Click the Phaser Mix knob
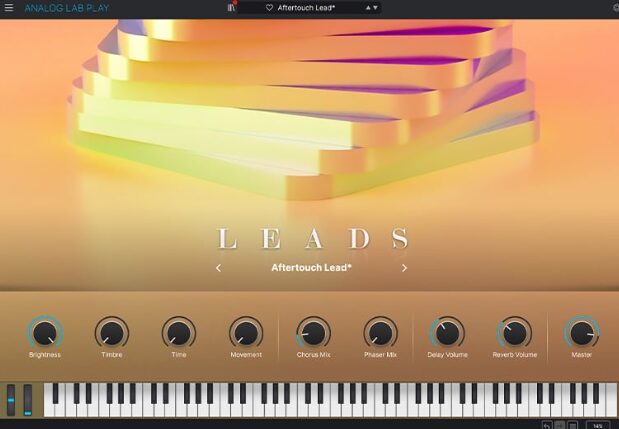The width and height of the screenshot is (619, 429). (x=380, y=332)
